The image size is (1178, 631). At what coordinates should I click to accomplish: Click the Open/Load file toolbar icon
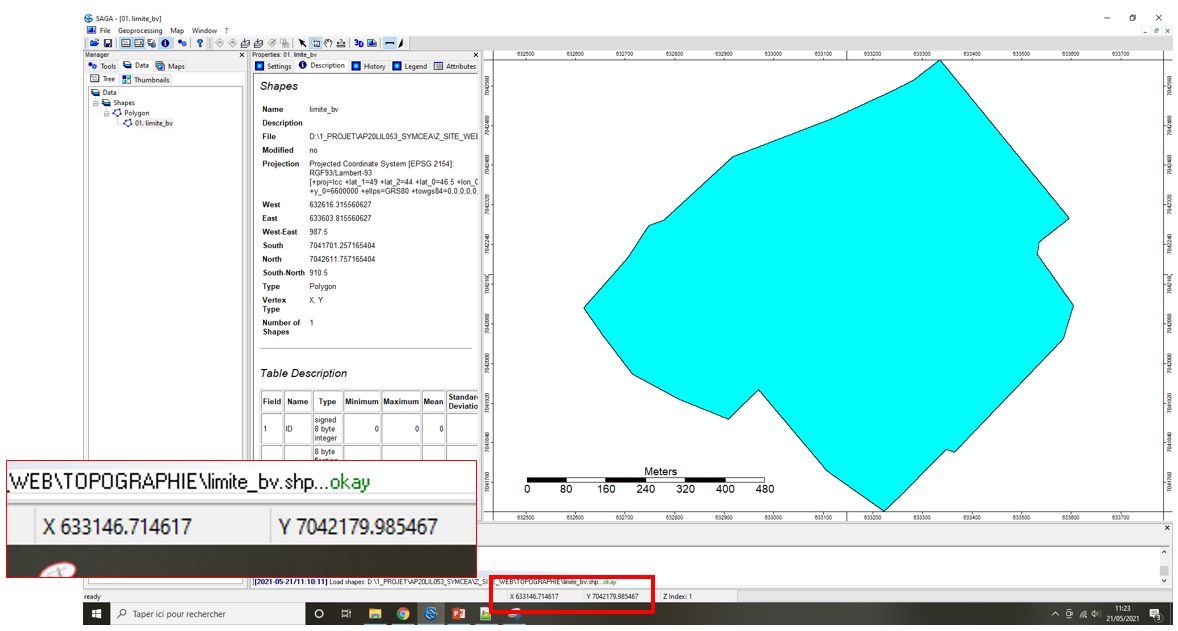[94, 43]
